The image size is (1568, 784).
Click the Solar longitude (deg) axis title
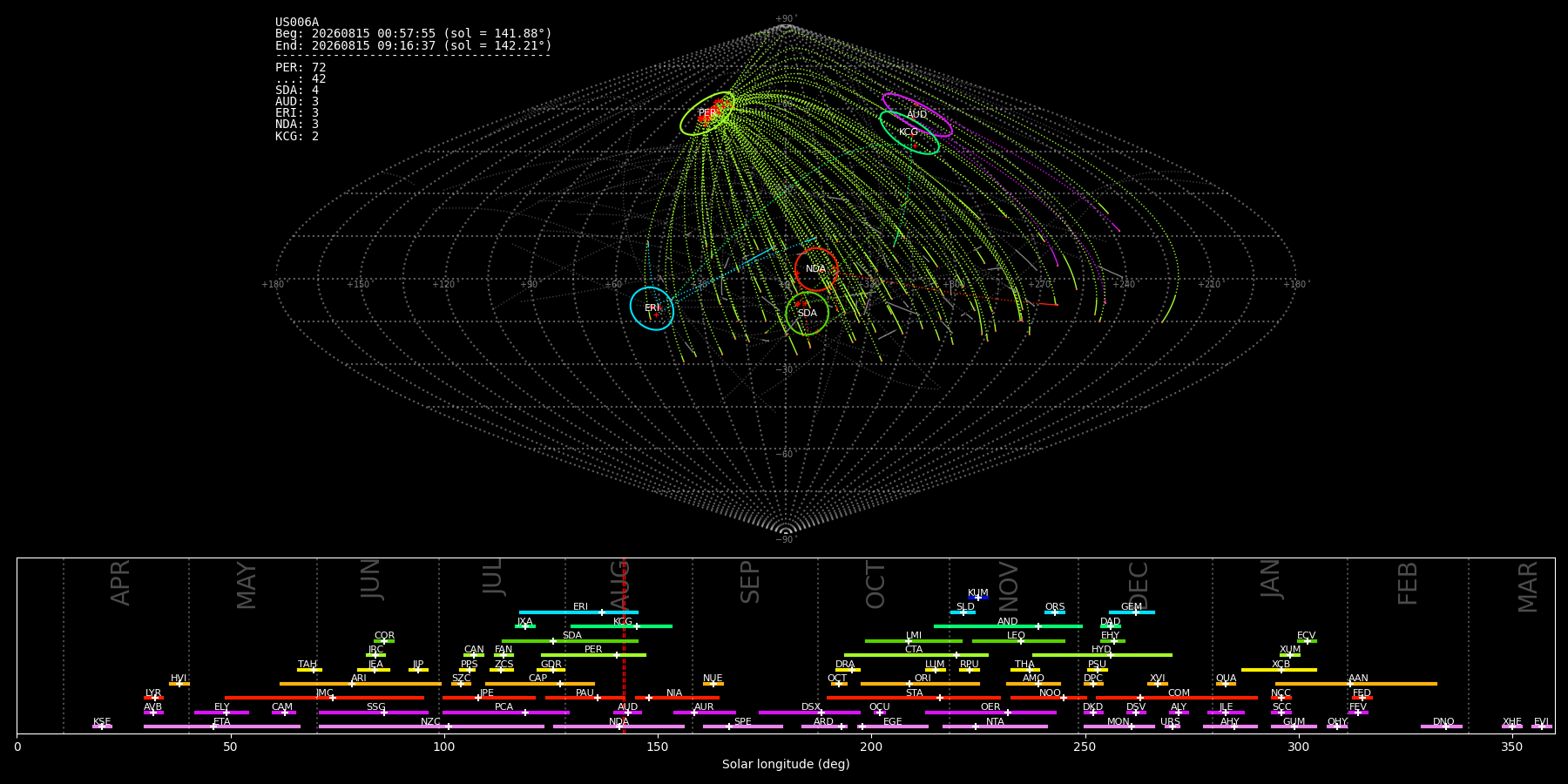(786, 764)
